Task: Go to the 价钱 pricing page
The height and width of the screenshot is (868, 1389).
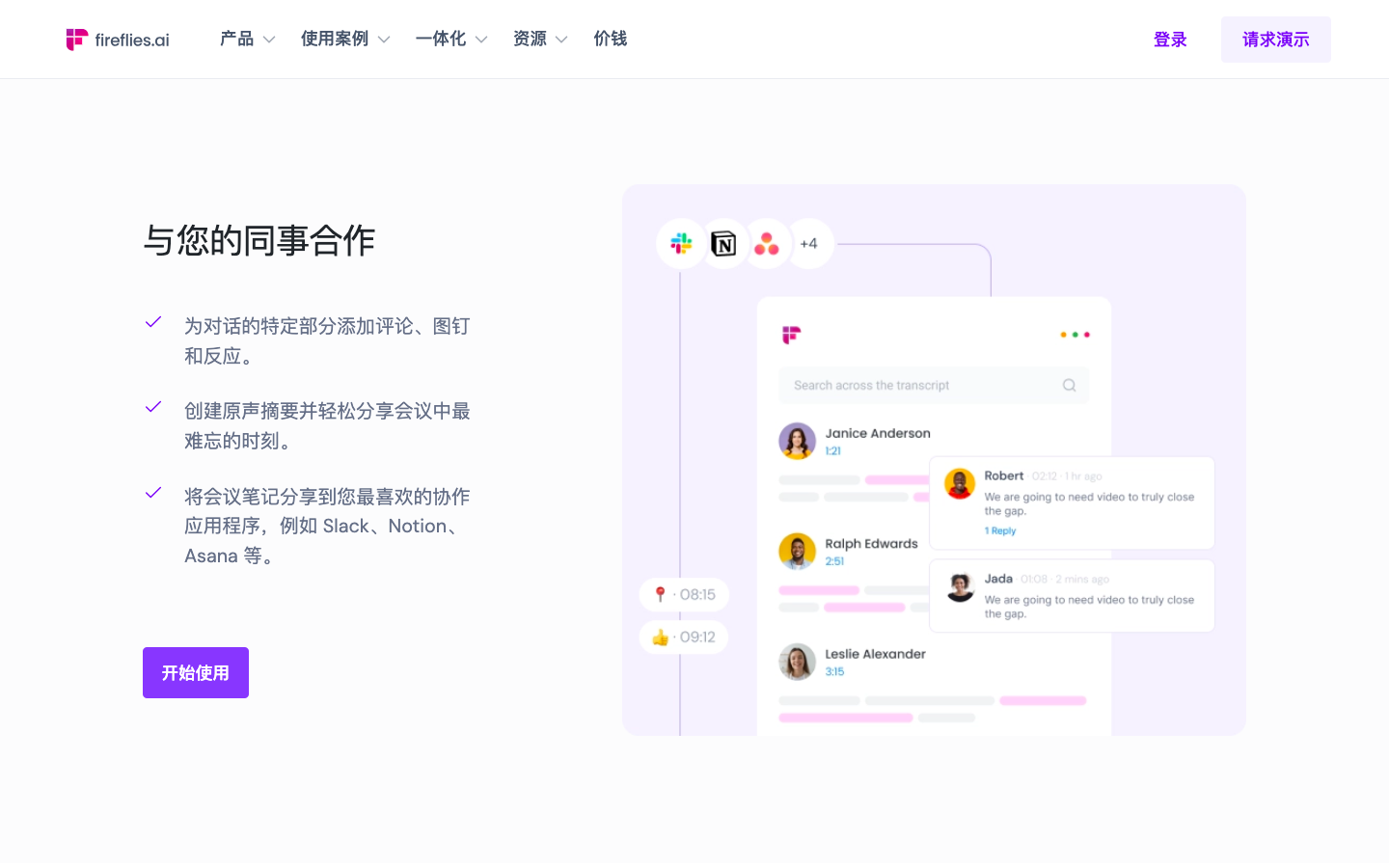Action: [611, 40]
